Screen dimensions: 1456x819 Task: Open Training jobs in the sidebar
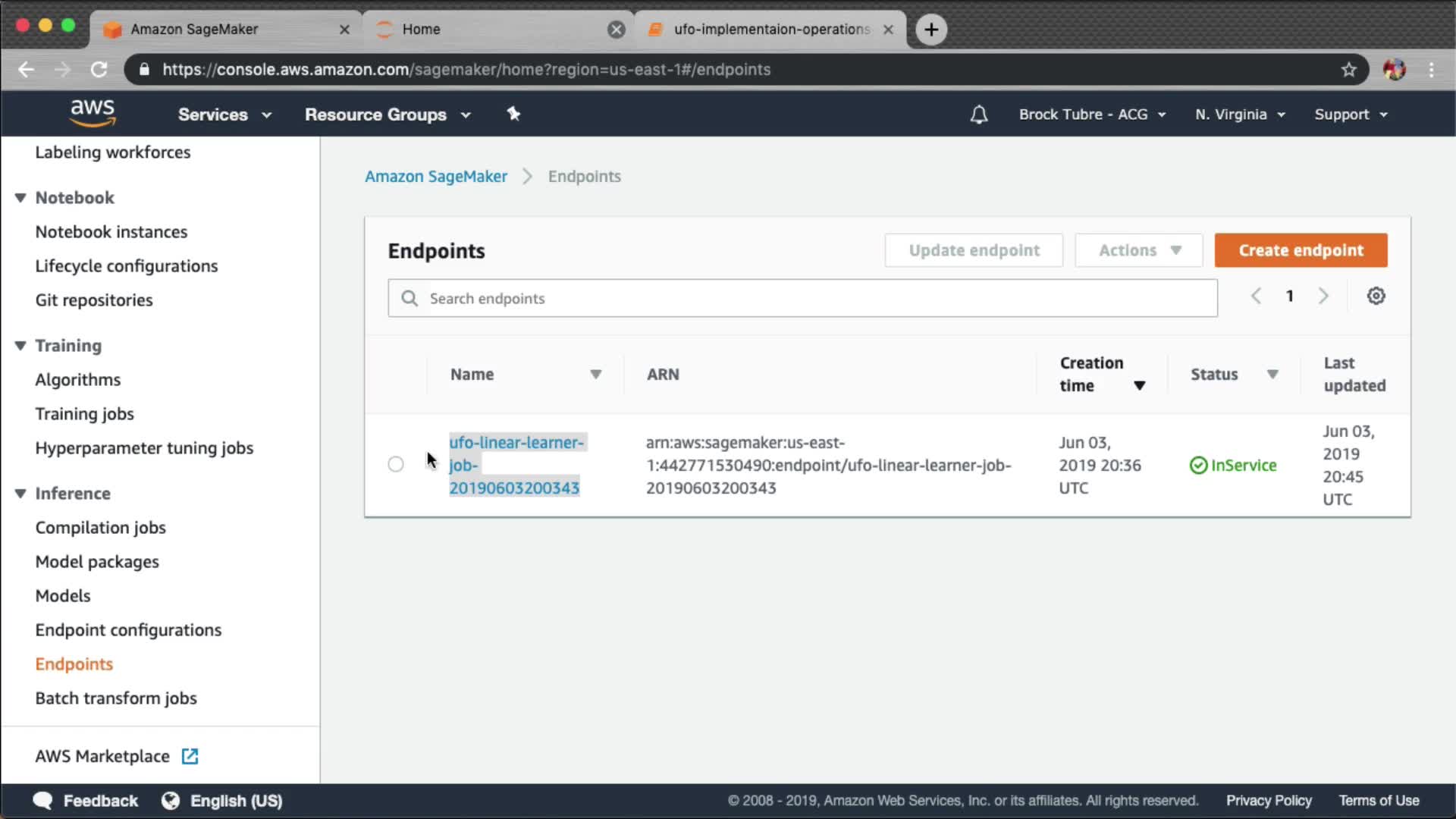click(x=84, y=414)
